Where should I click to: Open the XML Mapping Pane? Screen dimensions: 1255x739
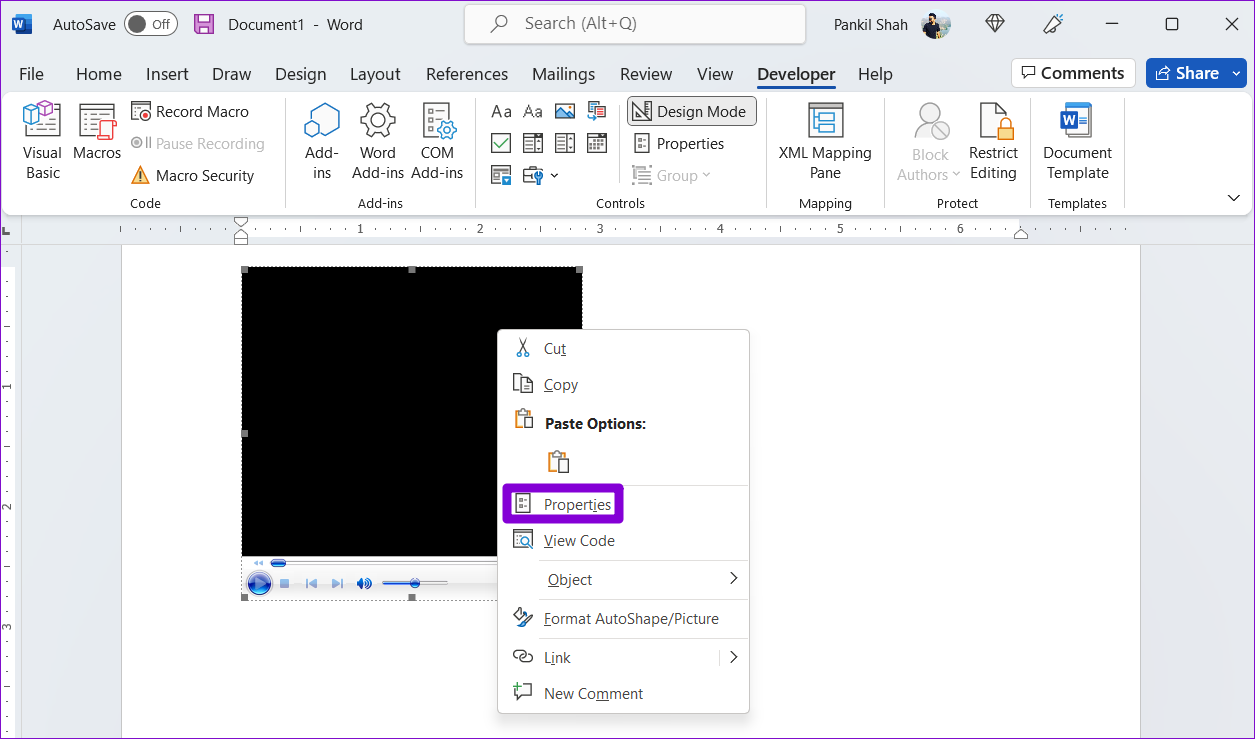[x=825, y=141]
